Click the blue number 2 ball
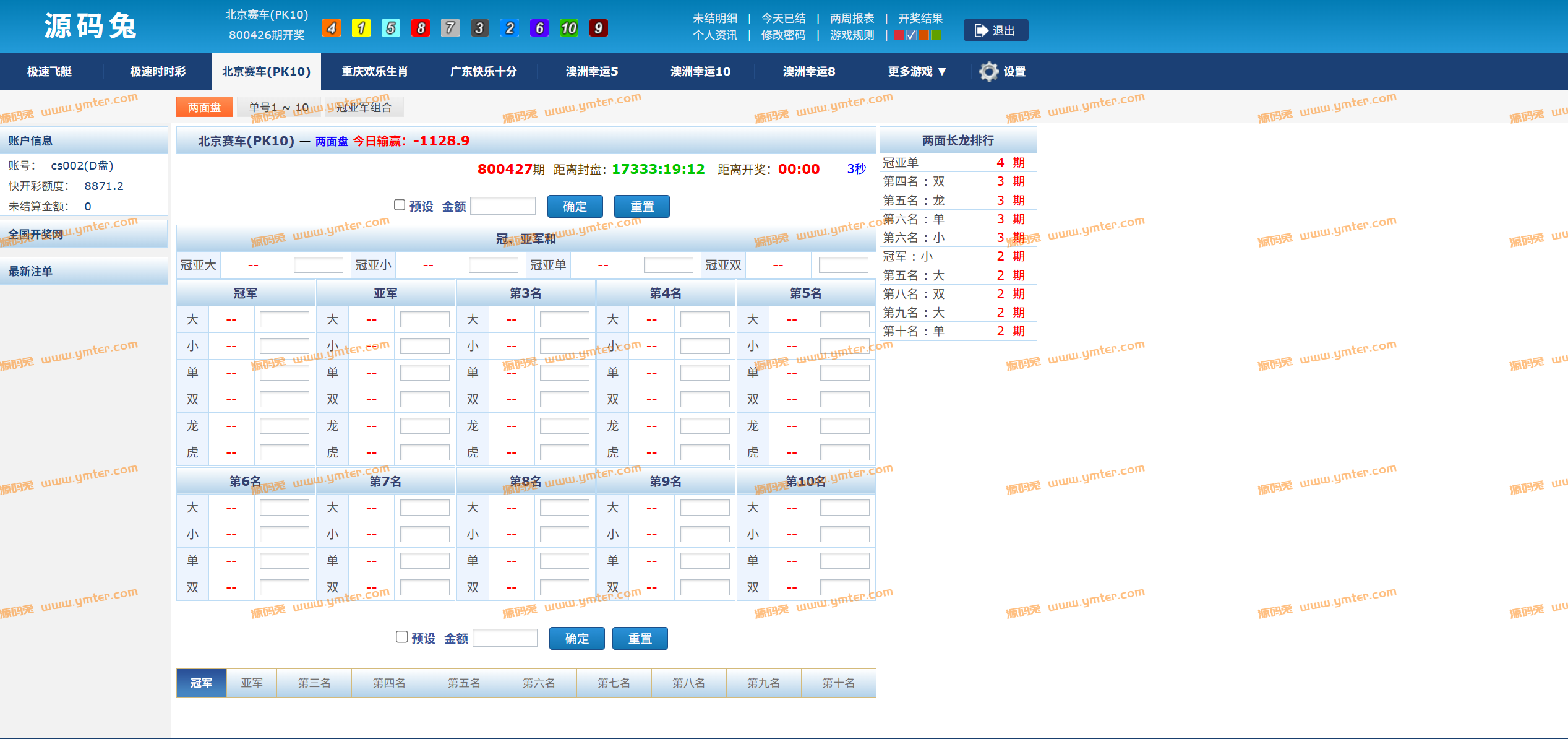This screenshot has height=739, width=1568. (x=509, y=28)
